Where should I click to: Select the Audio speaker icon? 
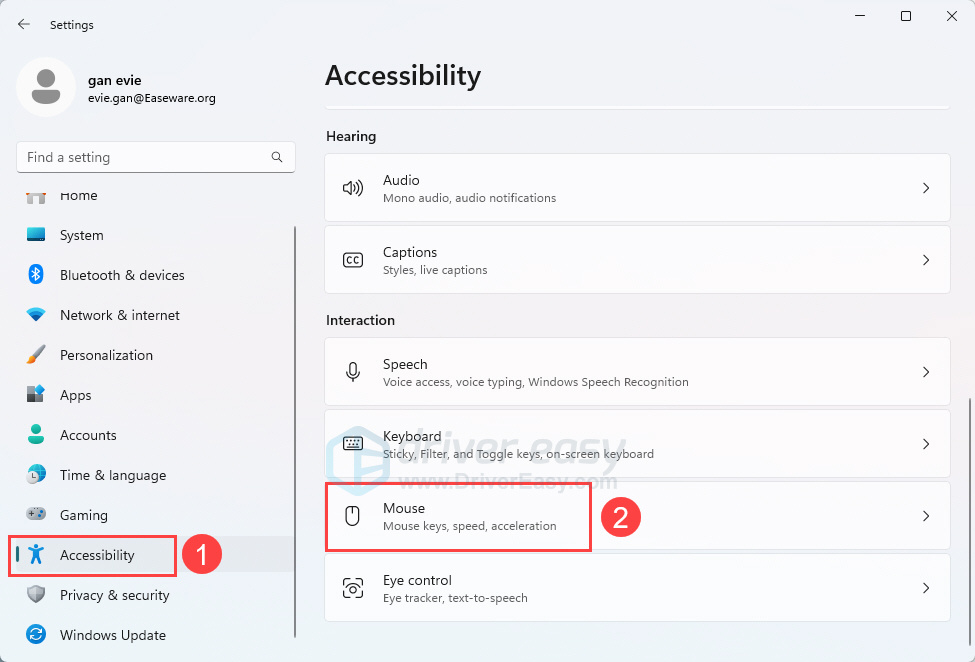(x=352, y=188)
